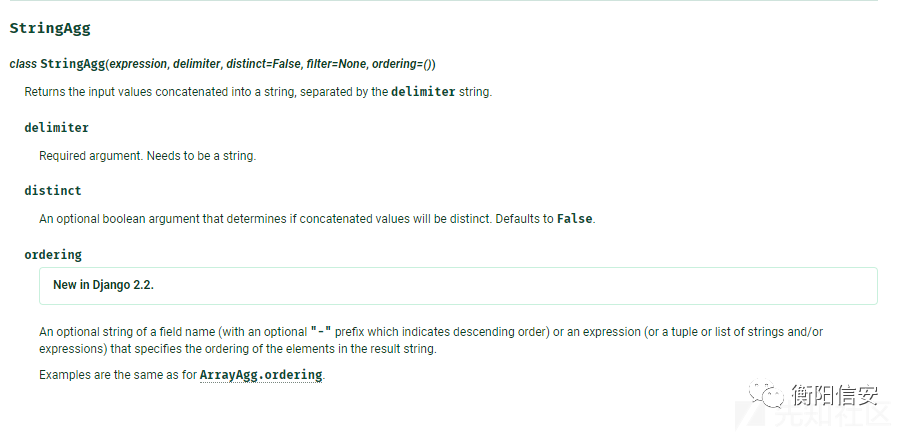Click the 先知社区 watermark logo
908x435 pixels.
coord(817,415)
